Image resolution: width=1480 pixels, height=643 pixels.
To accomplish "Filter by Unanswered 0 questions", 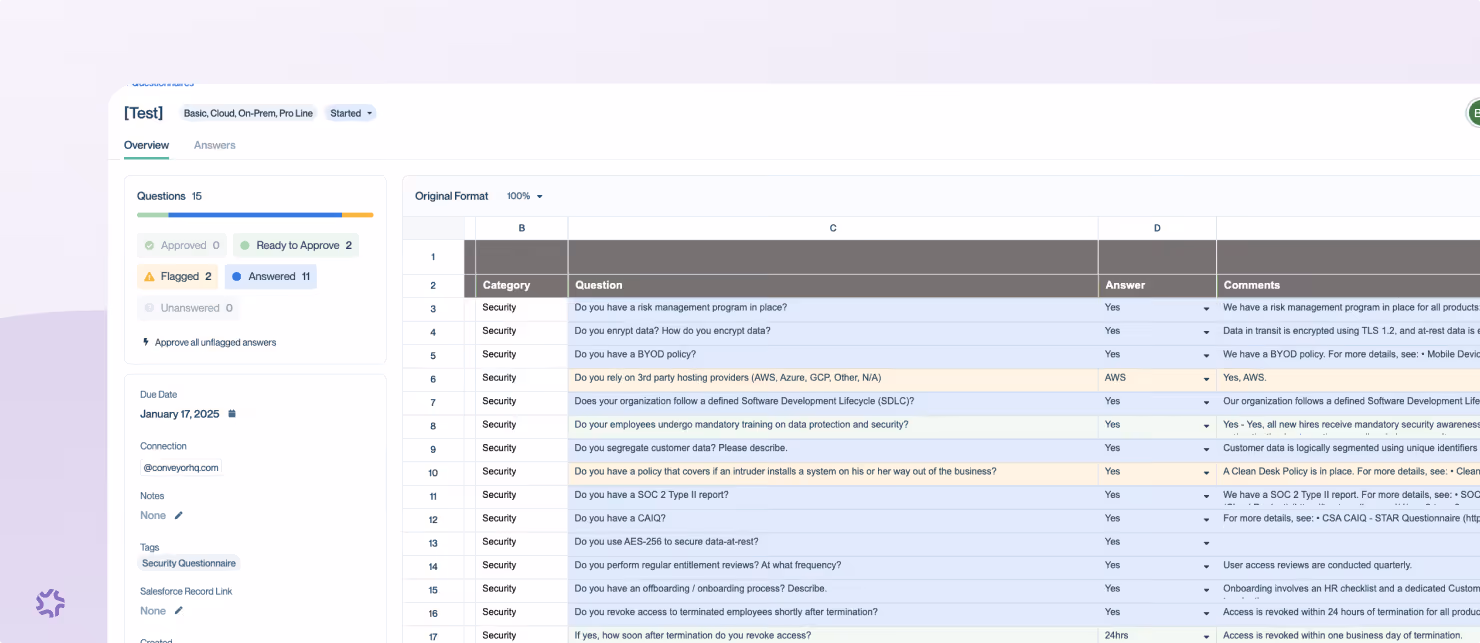I will [x=189, y=308].
